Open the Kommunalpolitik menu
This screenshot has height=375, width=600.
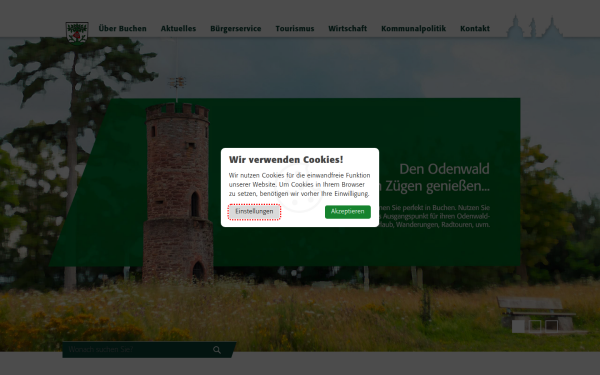pos(414,28)
